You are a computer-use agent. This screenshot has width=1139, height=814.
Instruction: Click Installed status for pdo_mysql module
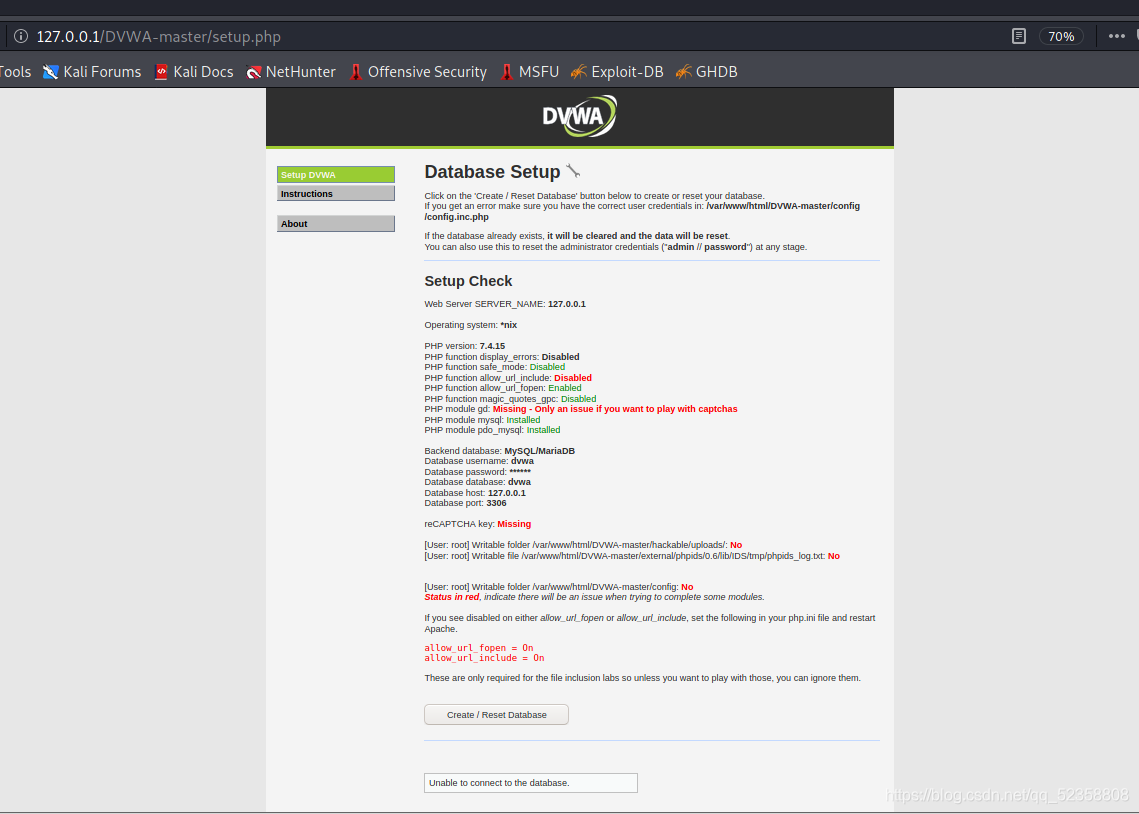pos(543,431)
